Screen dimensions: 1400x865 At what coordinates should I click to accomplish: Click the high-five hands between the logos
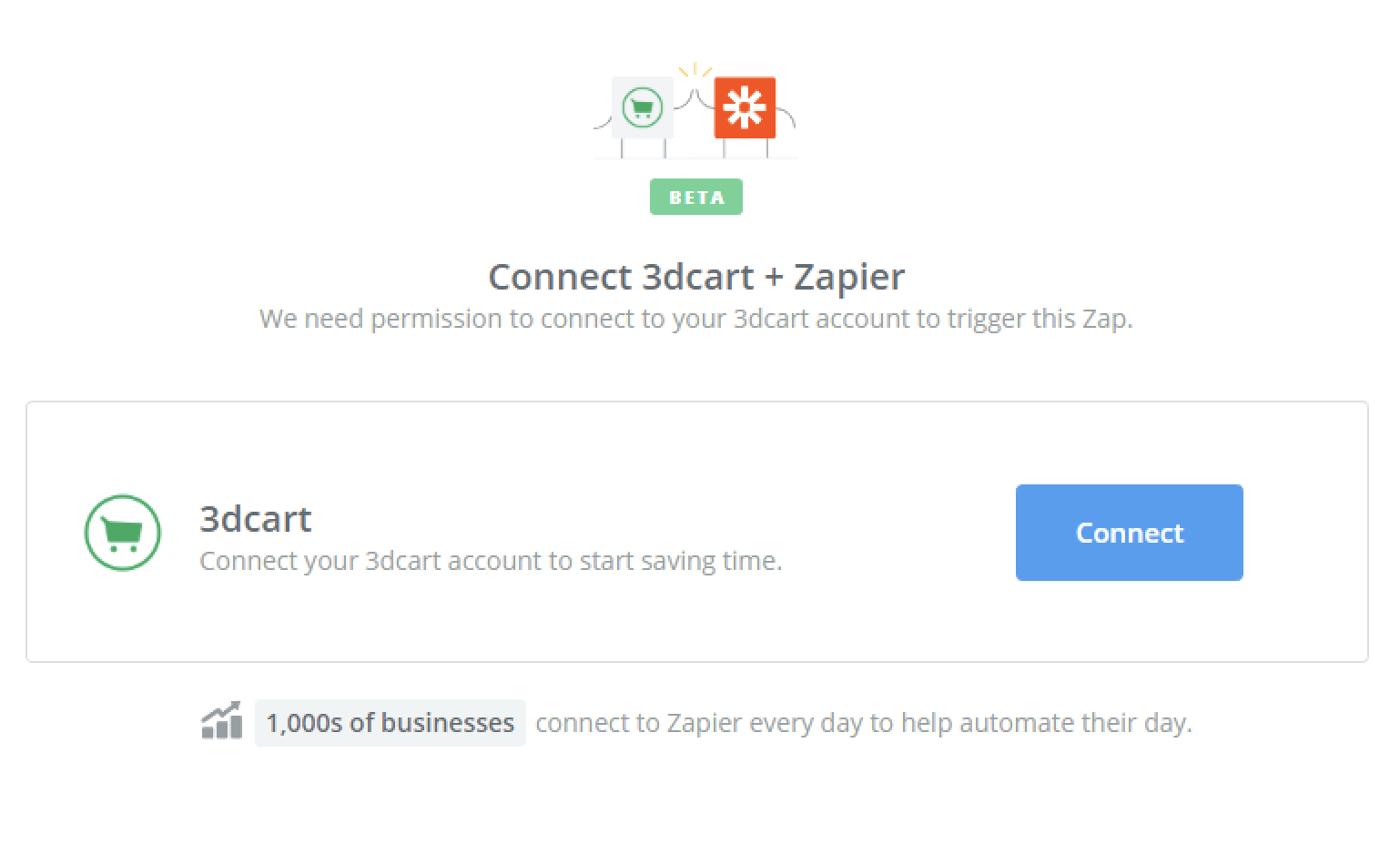[694, 99]
